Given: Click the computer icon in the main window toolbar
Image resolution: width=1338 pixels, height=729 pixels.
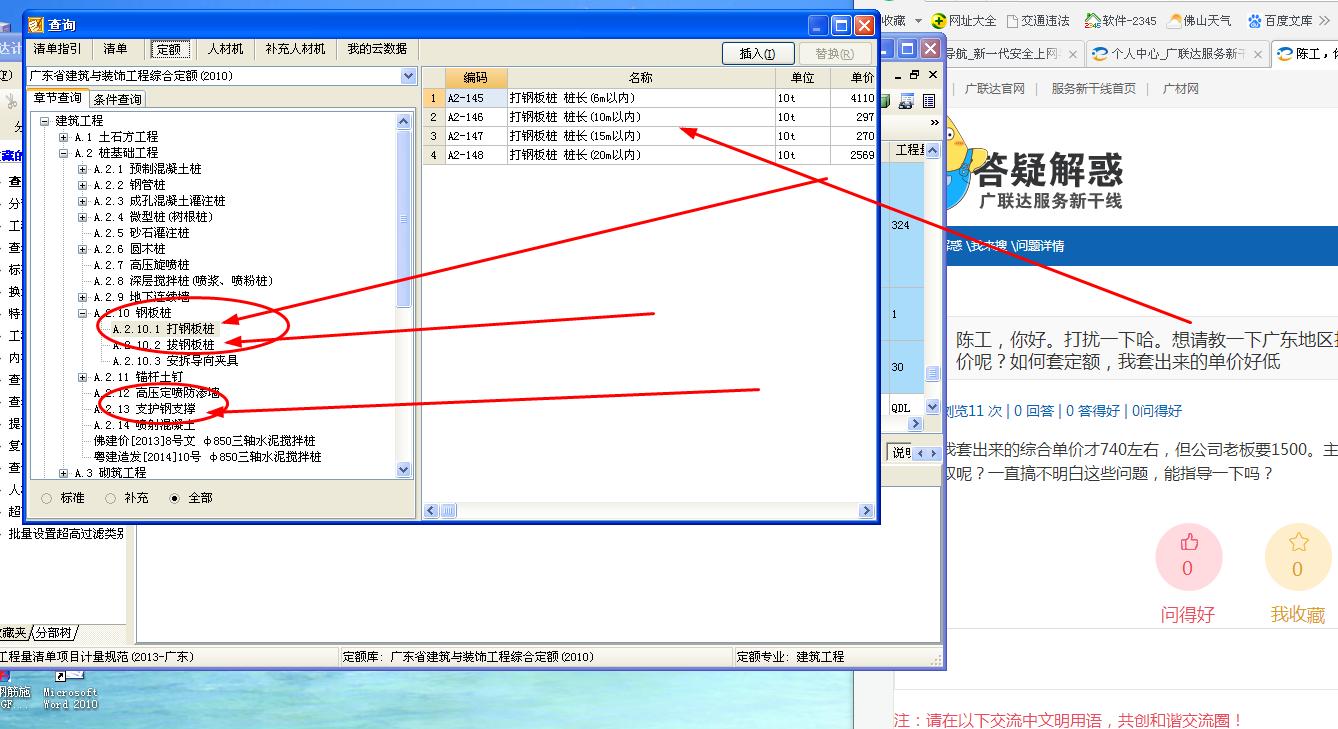Looking at the screenshot, I should pyautogui.click(x=906, y=101).
